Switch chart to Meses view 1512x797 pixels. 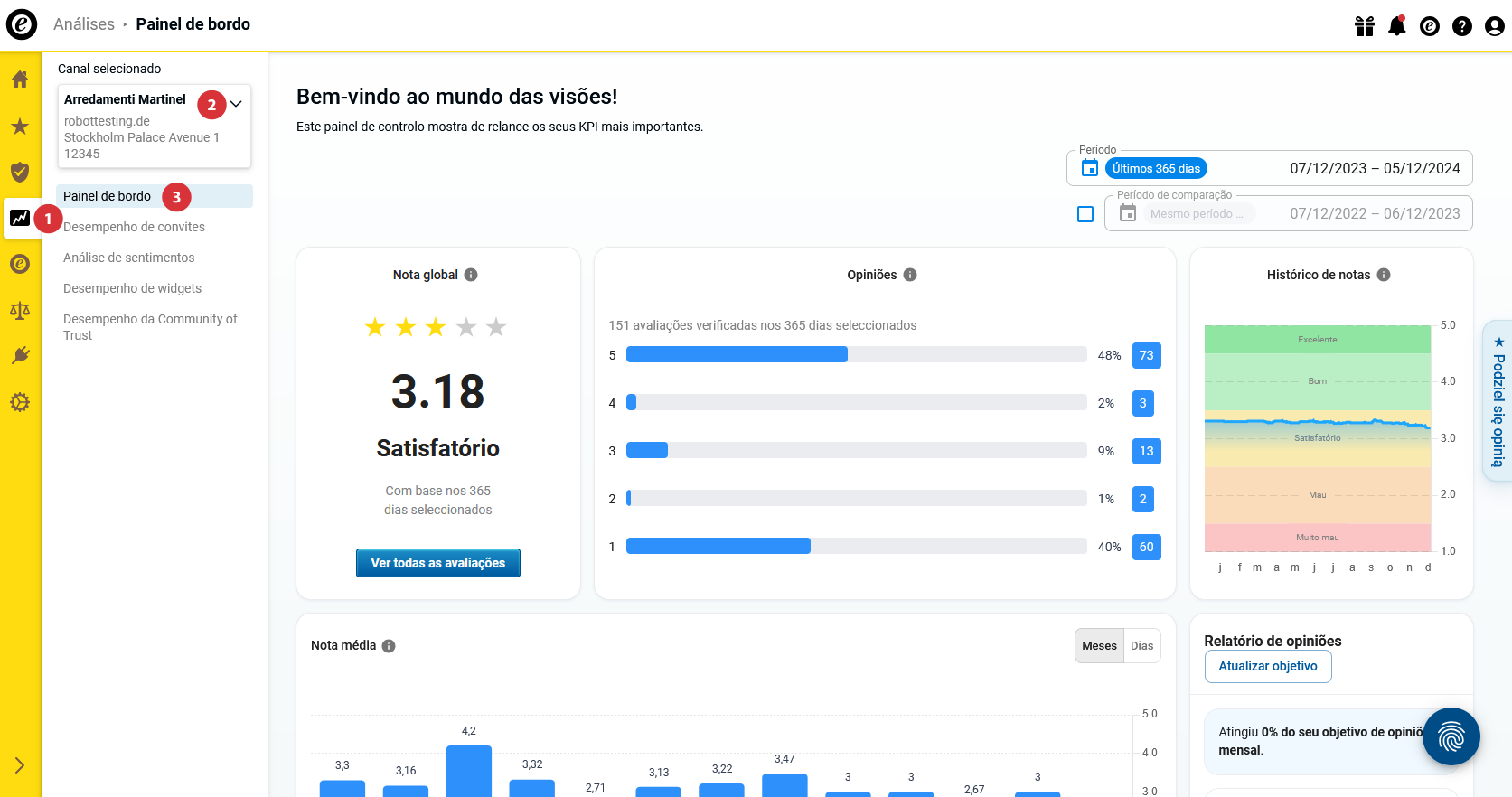pyautogui.click(x=1099, y=646)
